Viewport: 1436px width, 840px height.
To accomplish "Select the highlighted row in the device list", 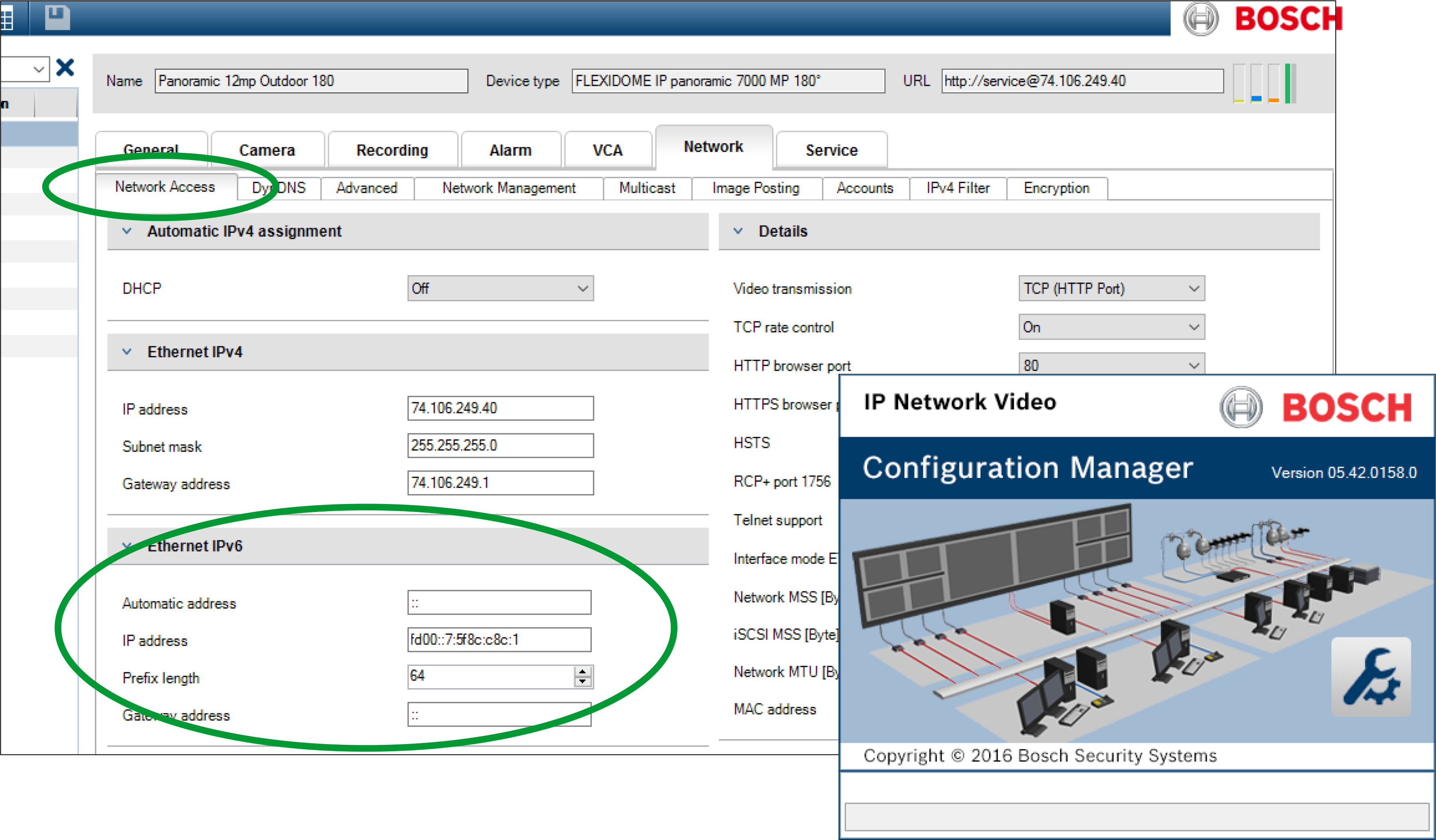I will coord(39,135).
